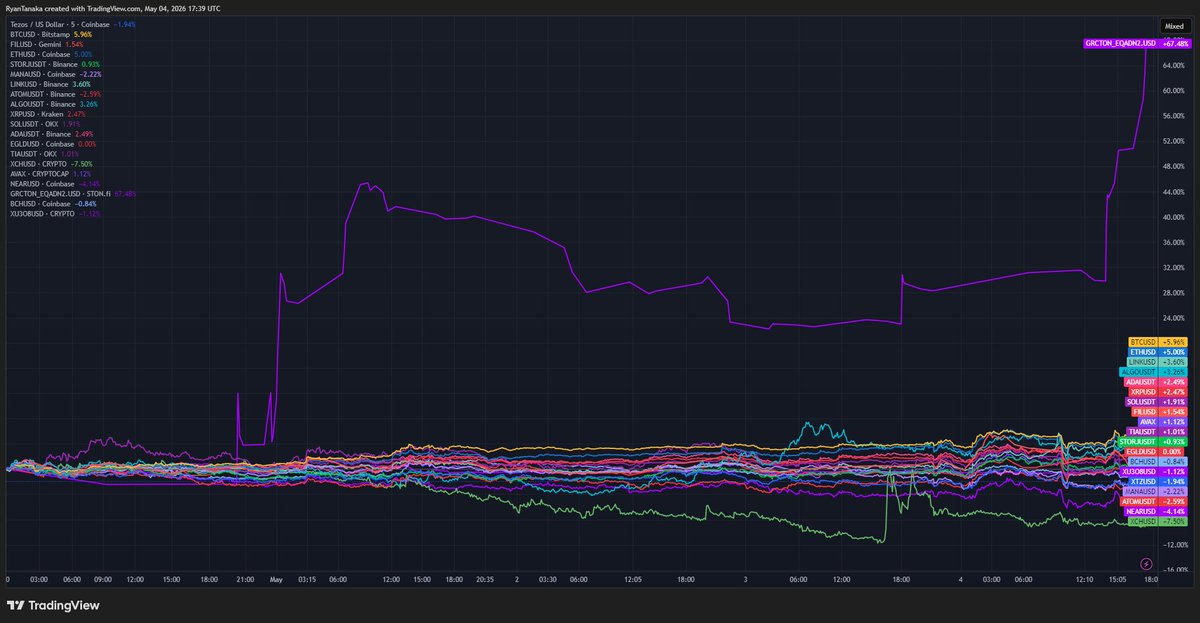Select the TIAUSDT · OKX legend row
This screenshot has width=1200, height=623.
[44, 154]
